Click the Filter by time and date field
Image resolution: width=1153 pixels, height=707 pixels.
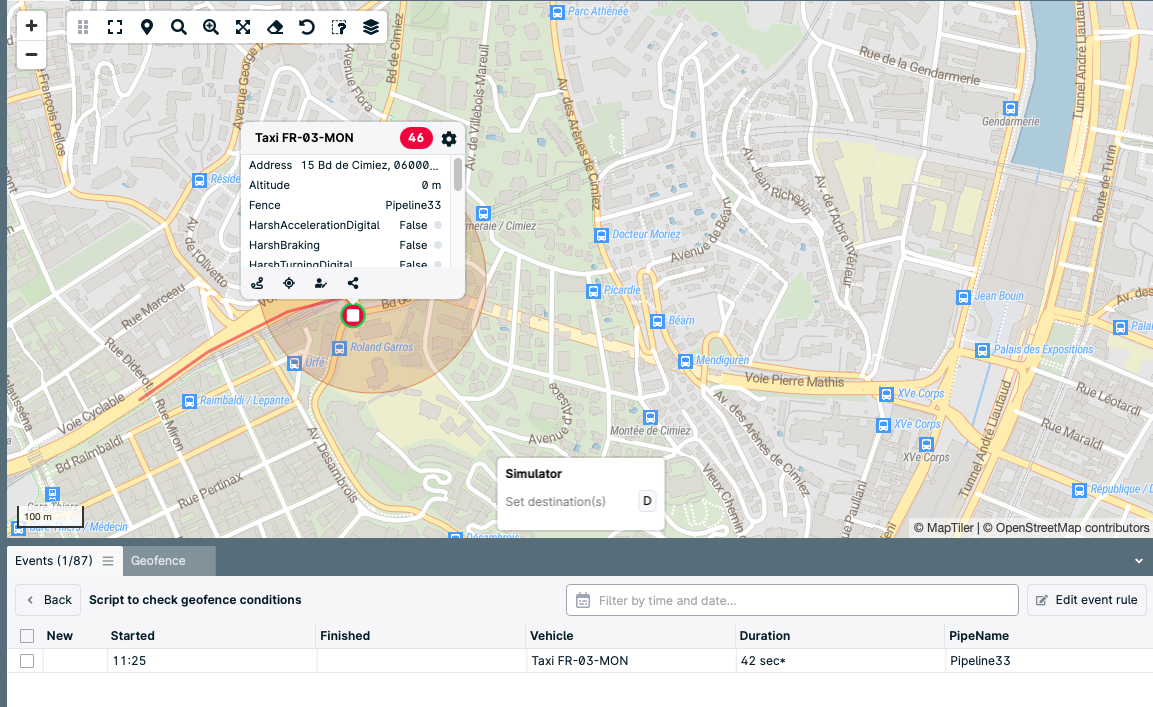click(x=792, y=600)
